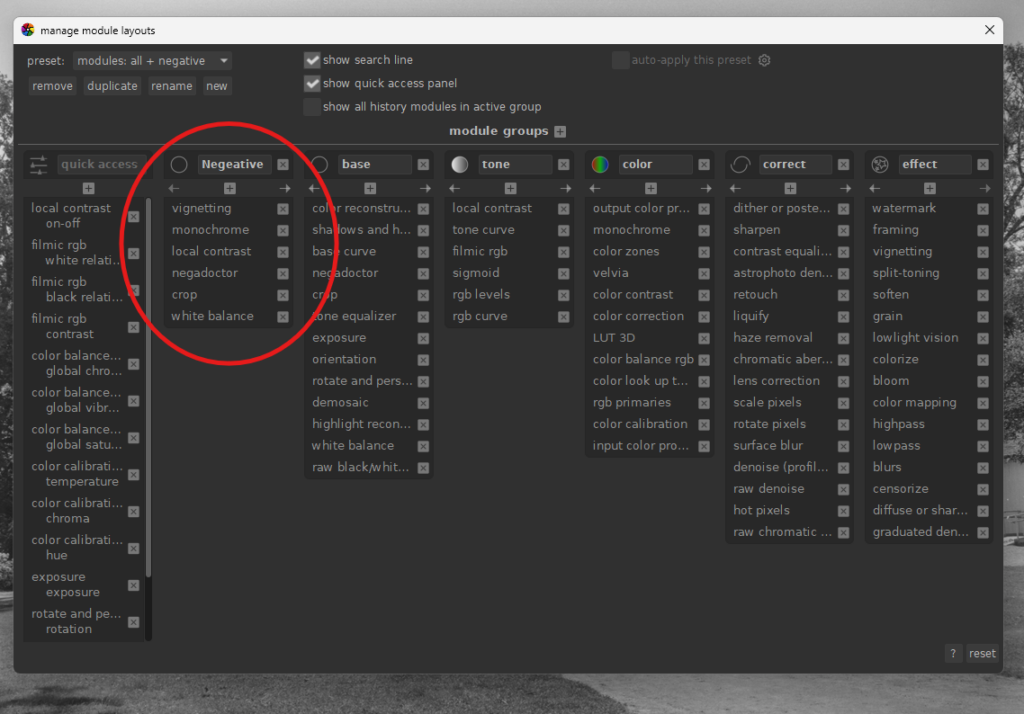Close the manage module layouts window
Viewport: 1024px width, 714px height.
pyautogui.click(x=989, y=30)
